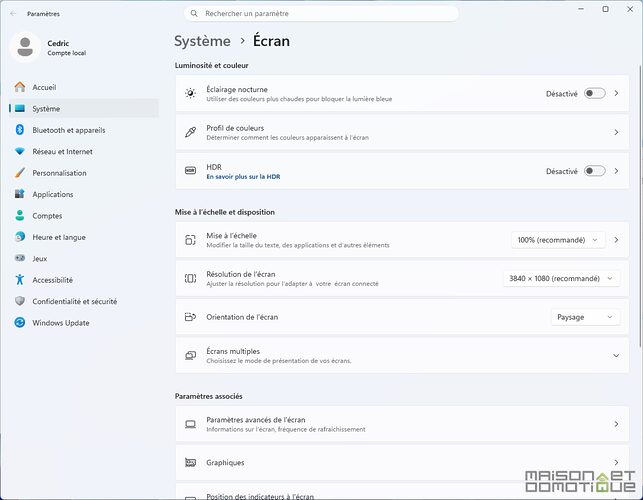Open Windows Update page
643x500 pixels.
(84, 323)
